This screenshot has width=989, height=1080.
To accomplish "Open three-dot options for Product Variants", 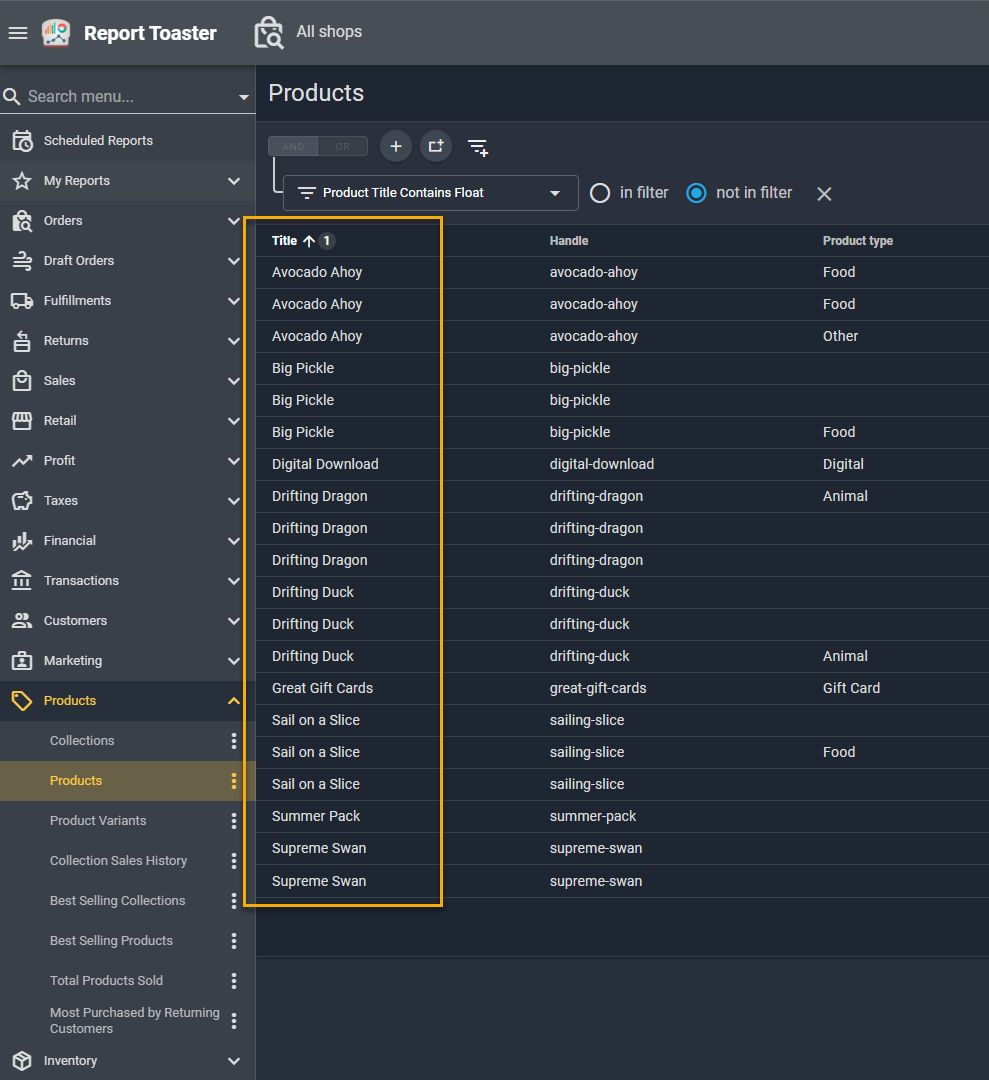I will pyautogui.click(x=234, y=821).
